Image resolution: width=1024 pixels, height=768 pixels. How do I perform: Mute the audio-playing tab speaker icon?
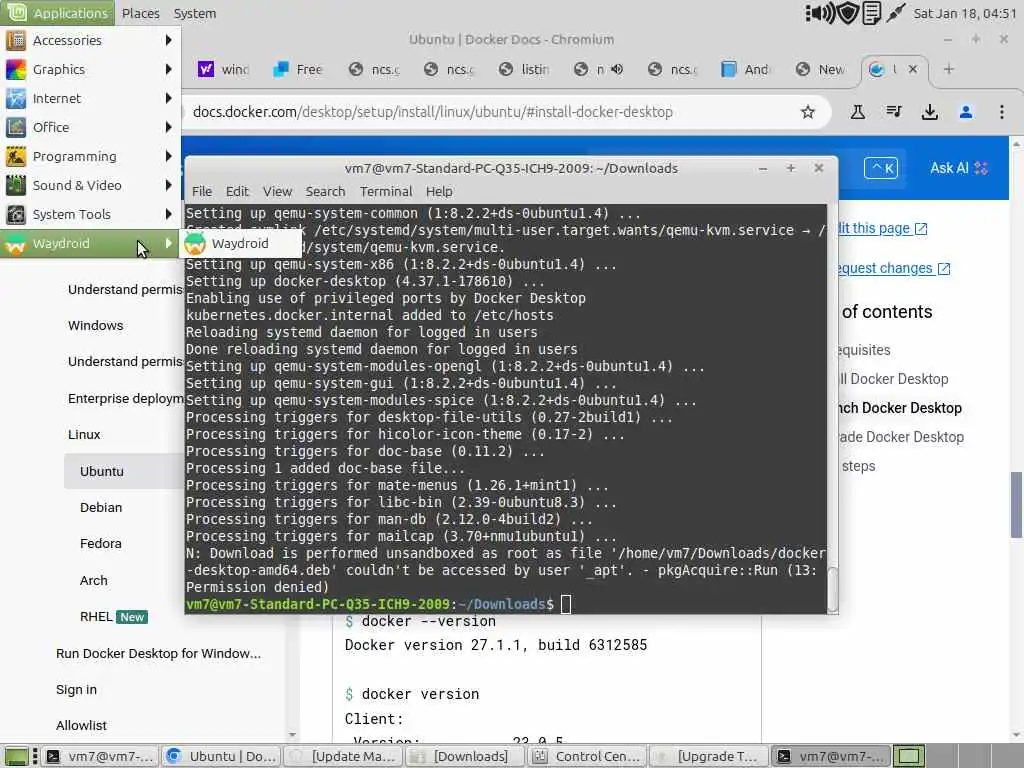617,69
